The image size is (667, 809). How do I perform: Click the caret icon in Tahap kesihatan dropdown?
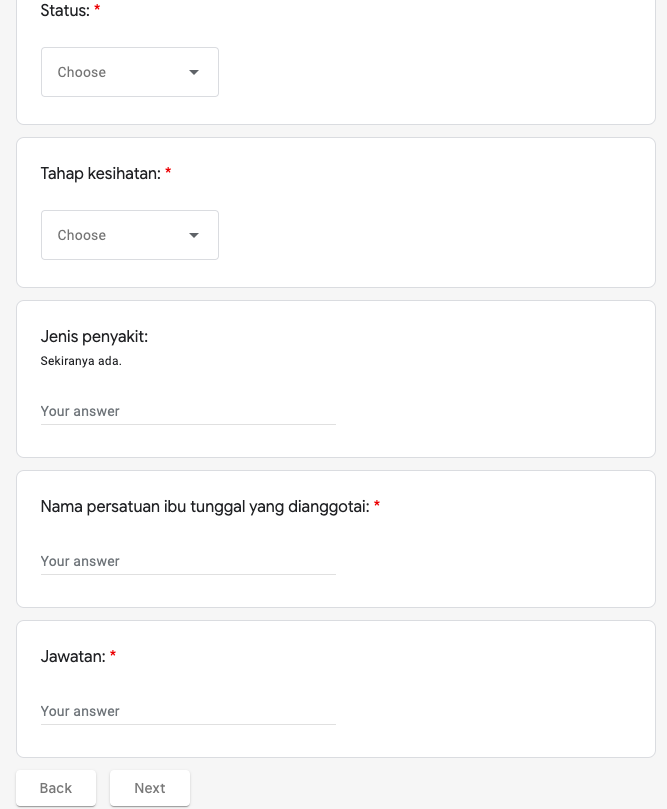[194, 235]
